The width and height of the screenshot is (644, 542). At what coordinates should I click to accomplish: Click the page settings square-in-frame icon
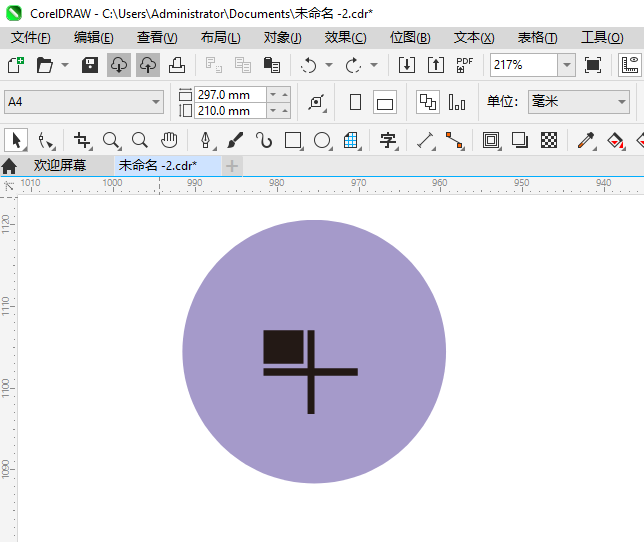(317, 102)
